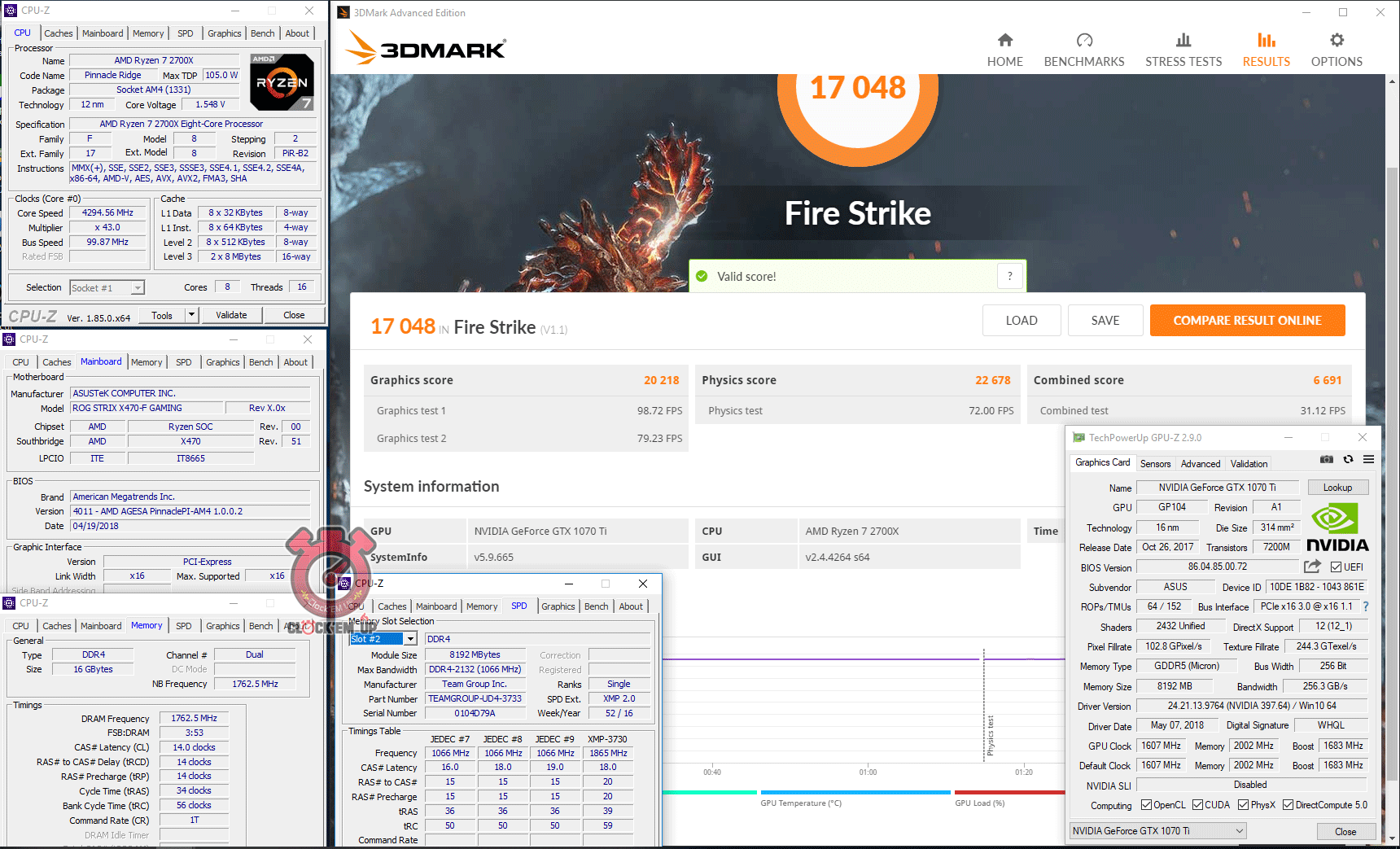
Task: Click the GPU-Z Lookup button
Action: click(1337, 488)
